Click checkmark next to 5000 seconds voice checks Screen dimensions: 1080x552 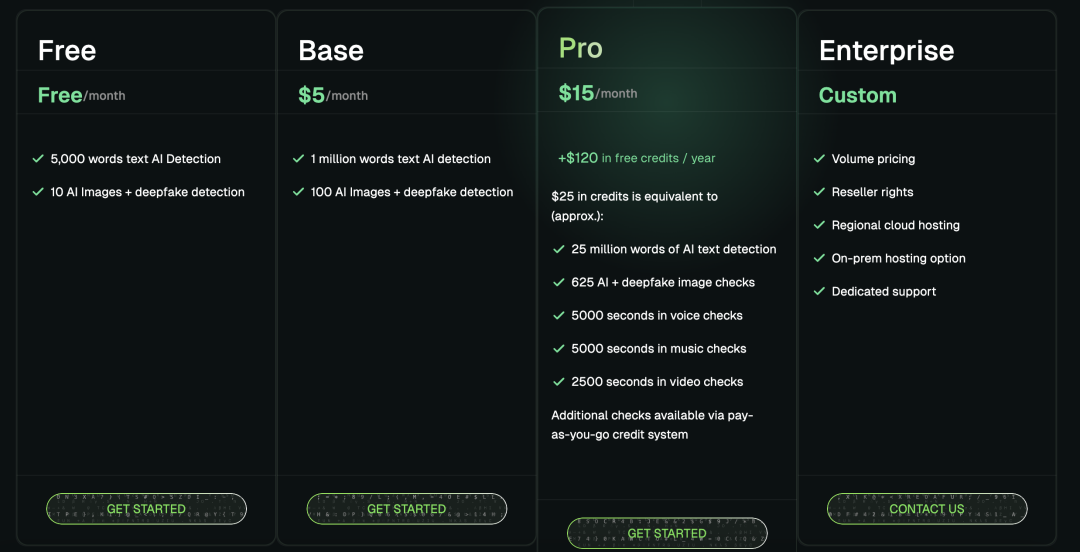coord(559,315)
